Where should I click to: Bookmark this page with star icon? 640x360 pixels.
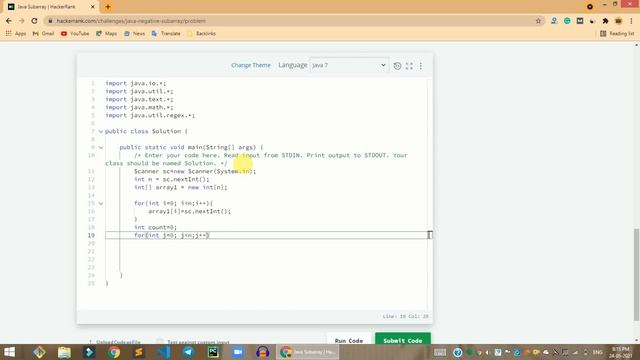(x=538, y=21)
